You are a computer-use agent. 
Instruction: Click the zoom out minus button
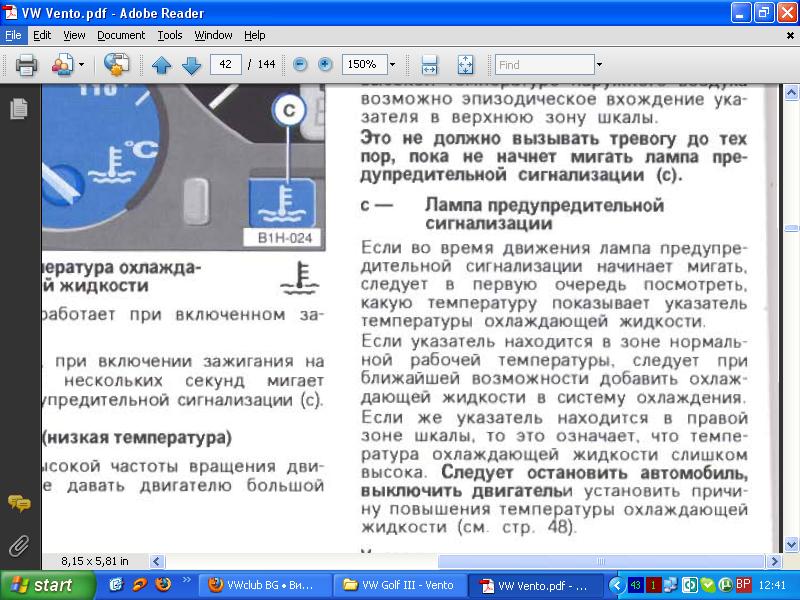coord(300,65)
